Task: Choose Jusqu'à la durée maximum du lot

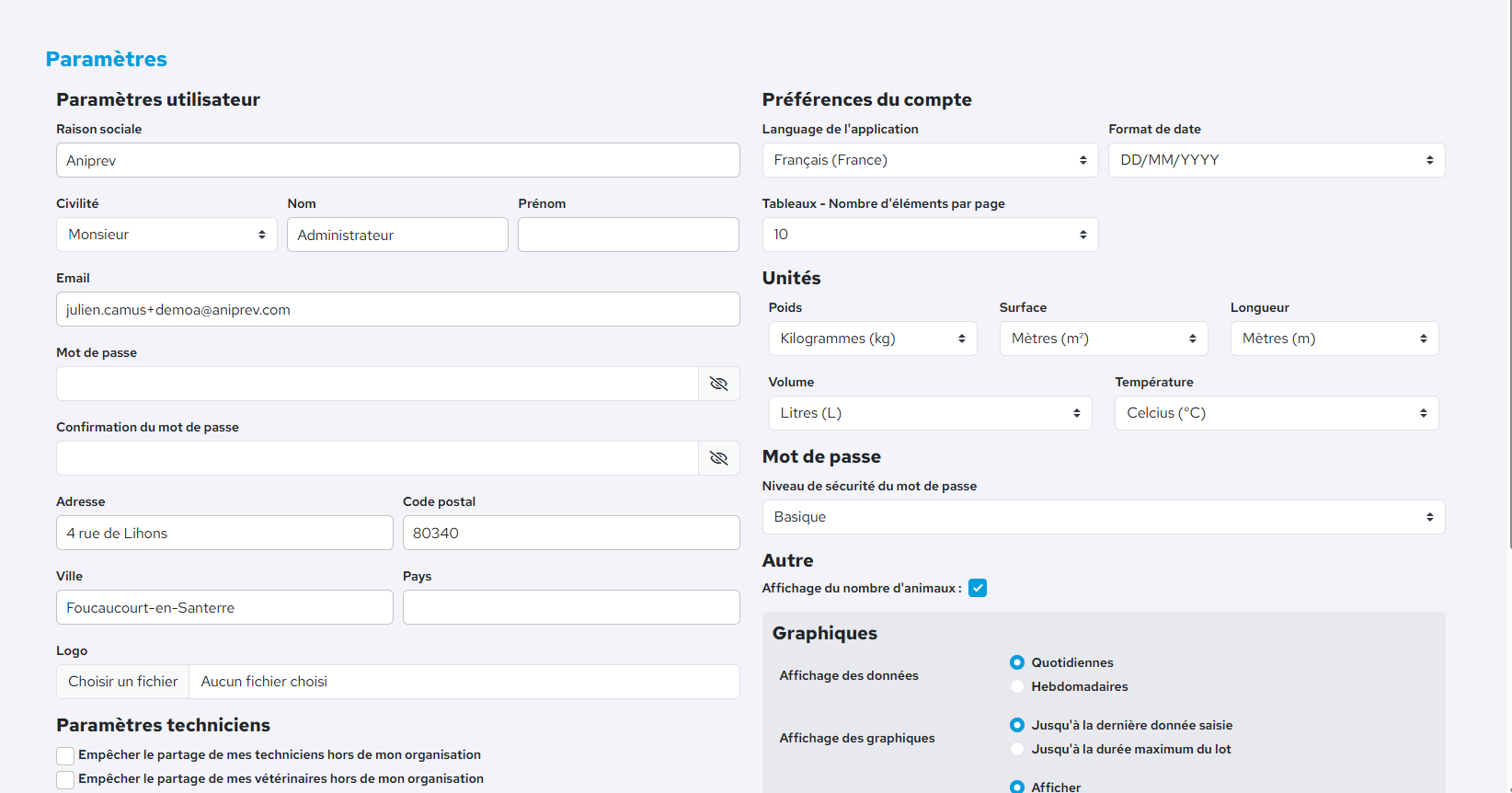Action: coord(1017,749)
